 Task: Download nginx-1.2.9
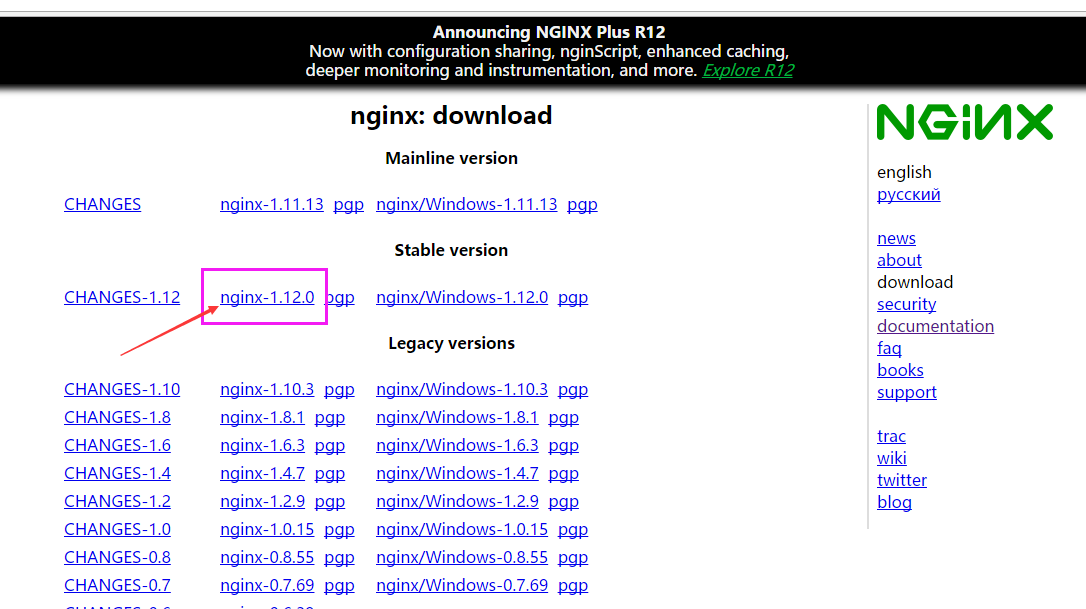pyautogui.click(x=262, y=501)
